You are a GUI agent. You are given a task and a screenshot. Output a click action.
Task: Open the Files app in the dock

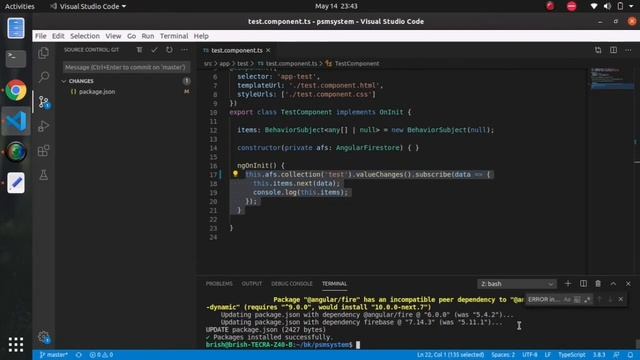click(x=16, y=28)
